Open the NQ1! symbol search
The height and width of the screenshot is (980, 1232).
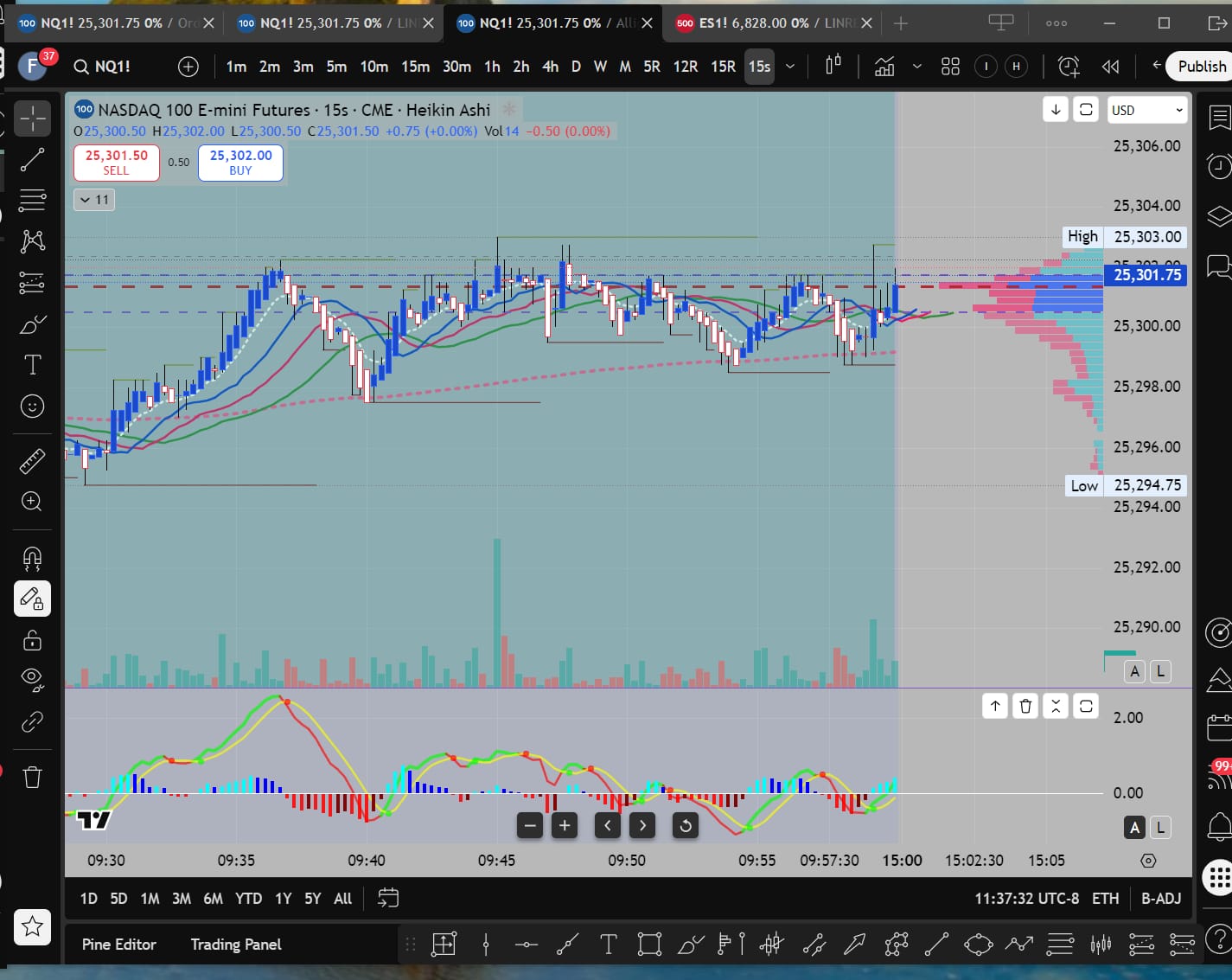(x=103, y=67)
